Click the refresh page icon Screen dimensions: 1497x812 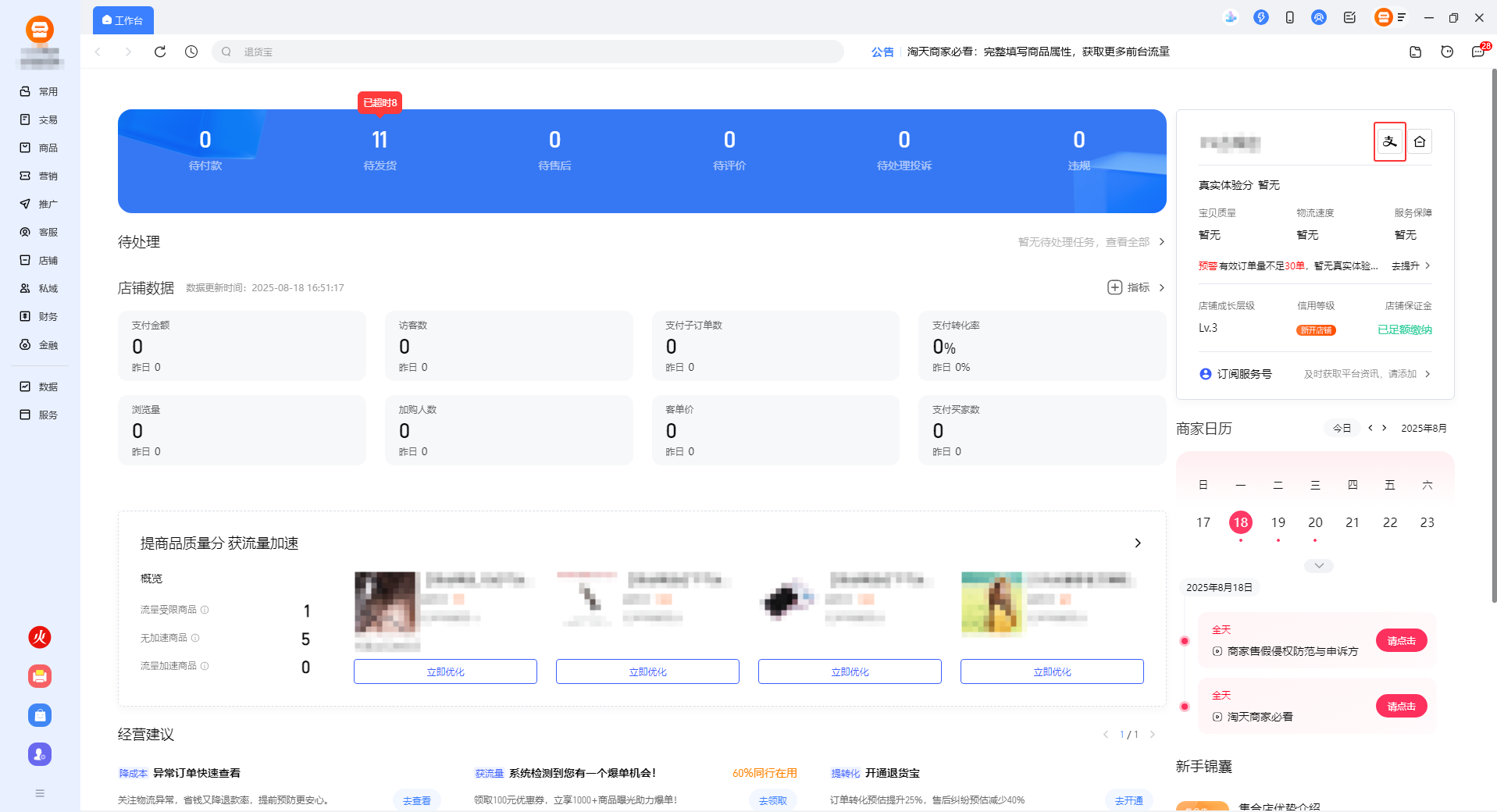pos(160,52)
